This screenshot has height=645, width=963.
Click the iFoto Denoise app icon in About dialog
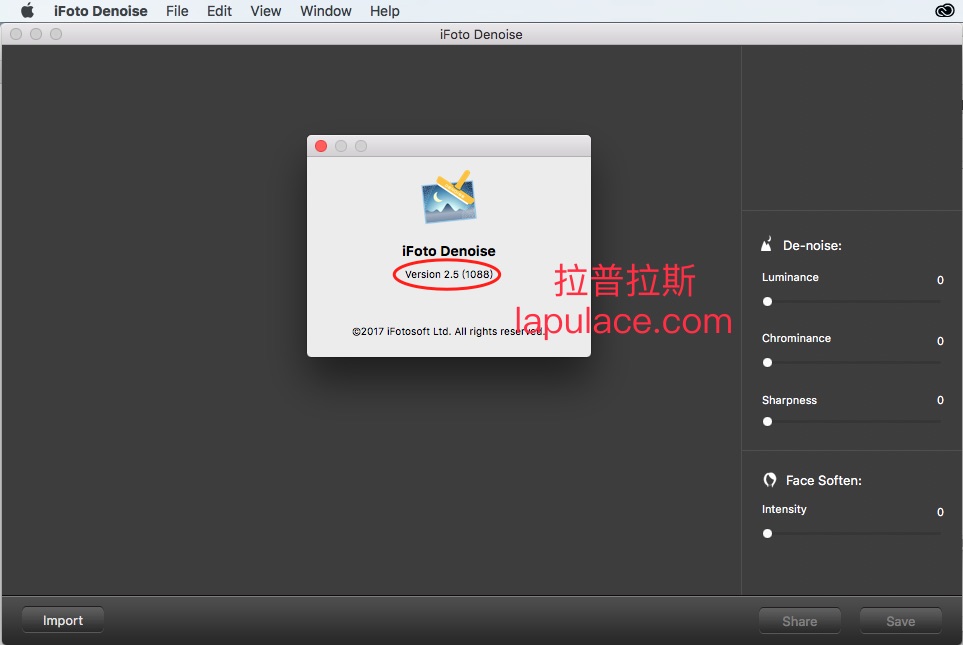coord(449,198)
